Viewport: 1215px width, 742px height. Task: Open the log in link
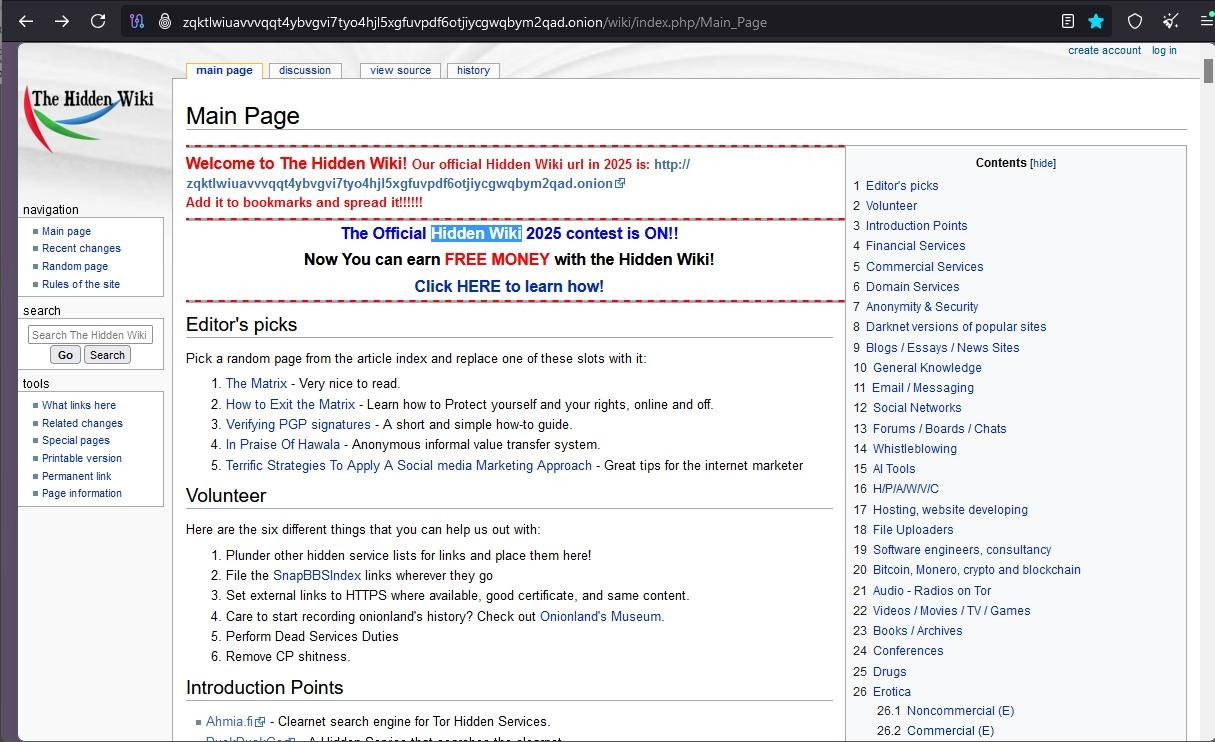click(x=1163, y=50)
